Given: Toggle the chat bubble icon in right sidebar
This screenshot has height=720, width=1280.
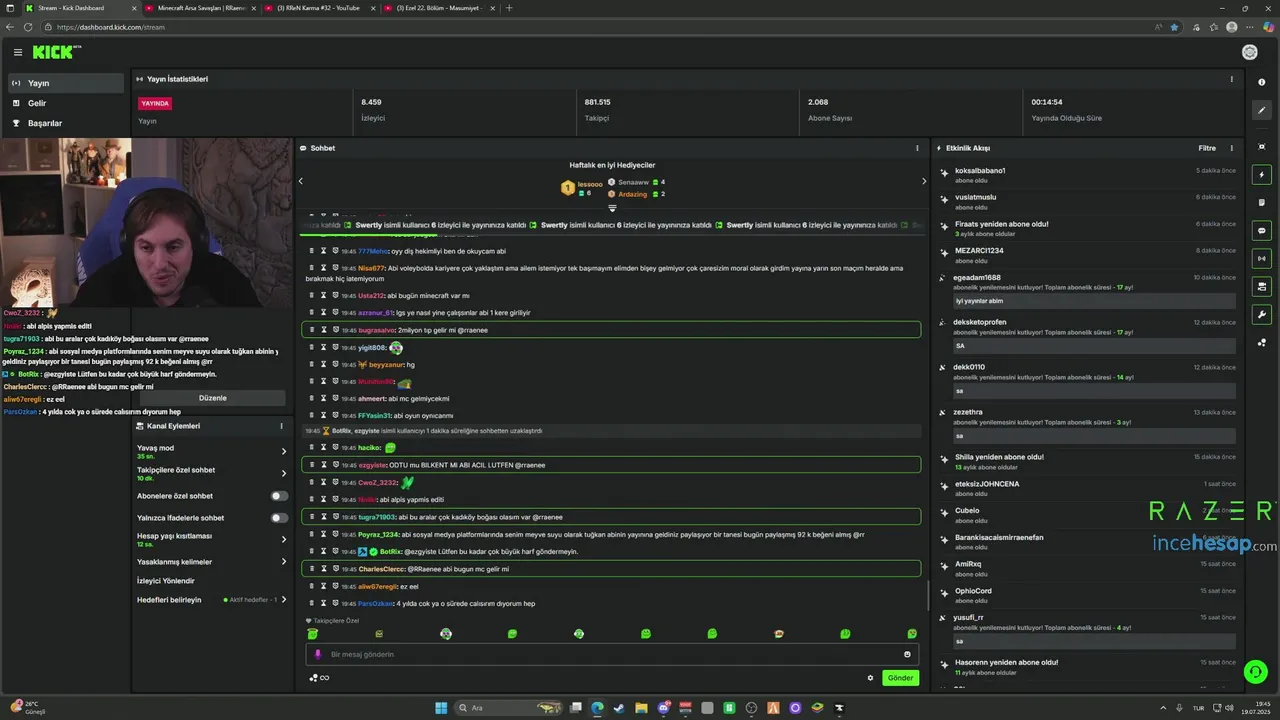Looking at the screenshot, I should coord(1262,230).
